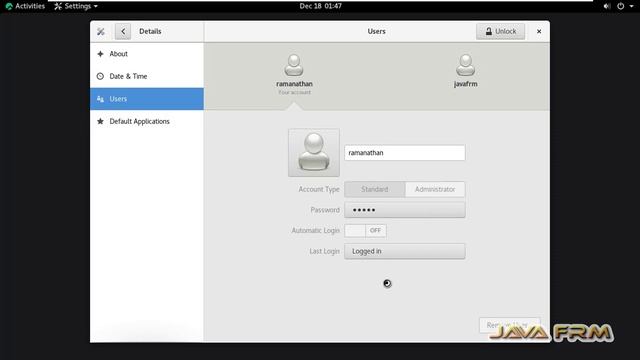Click the settings tools icon in header
The height and width of the screenshot is (360, 640).
(x=101, y=31)
